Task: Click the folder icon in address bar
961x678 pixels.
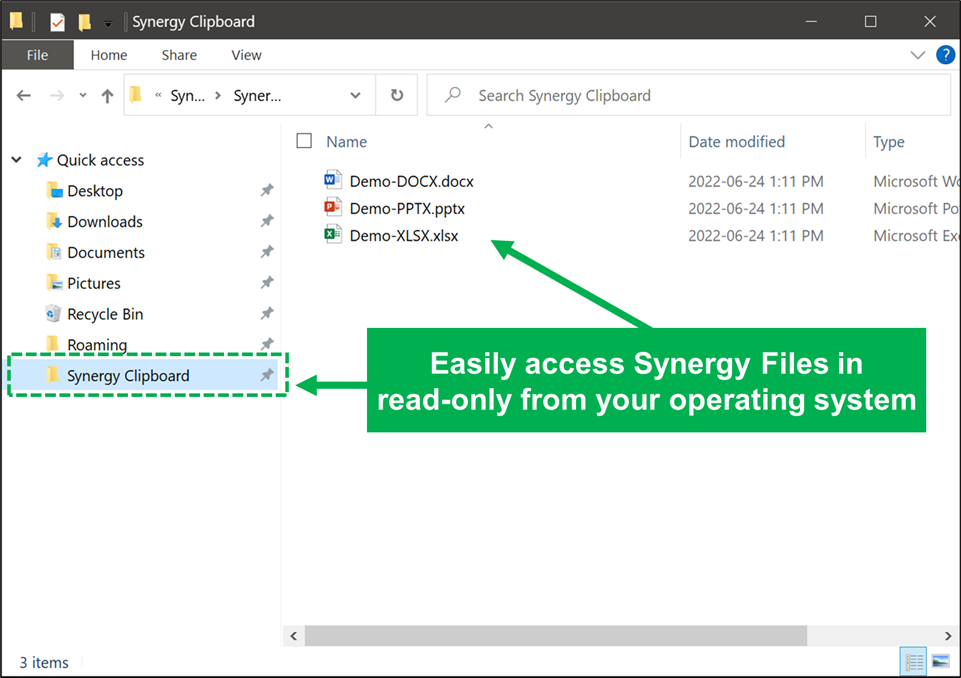Action: coord(136,94)
